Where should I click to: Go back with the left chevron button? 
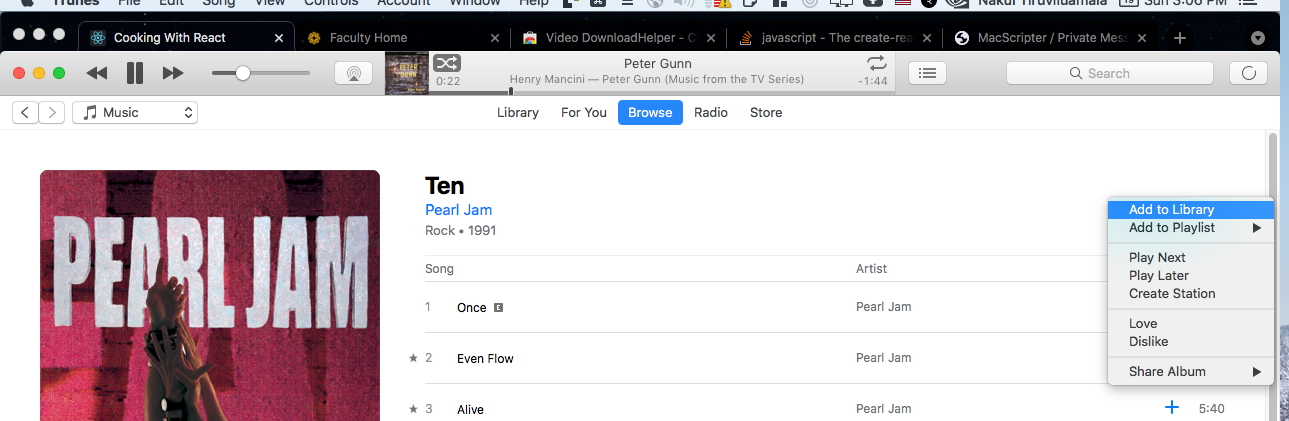(25, 113)
